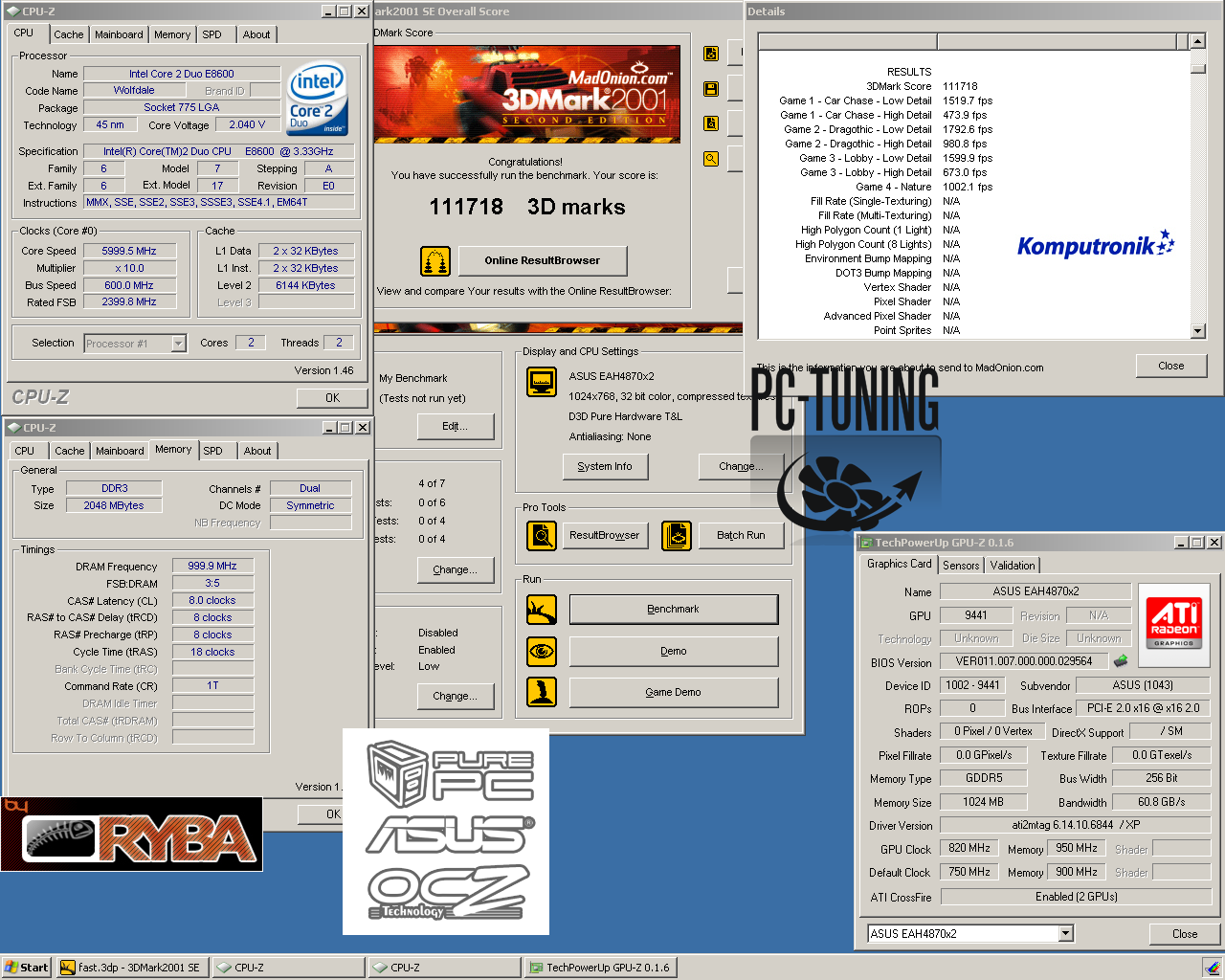Click the BIOS save icon in GPU-Z

[1121, 660]
